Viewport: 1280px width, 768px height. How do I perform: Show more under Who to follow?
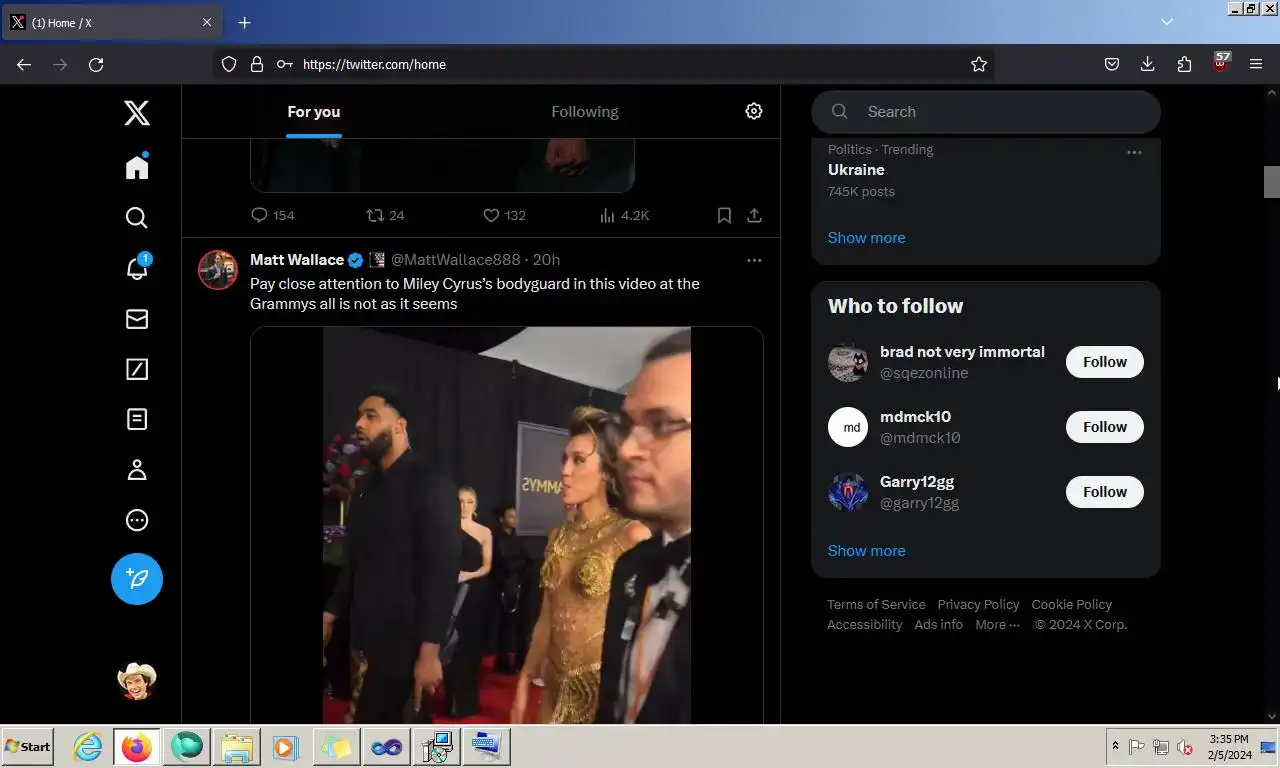click(x=866, y=551)
